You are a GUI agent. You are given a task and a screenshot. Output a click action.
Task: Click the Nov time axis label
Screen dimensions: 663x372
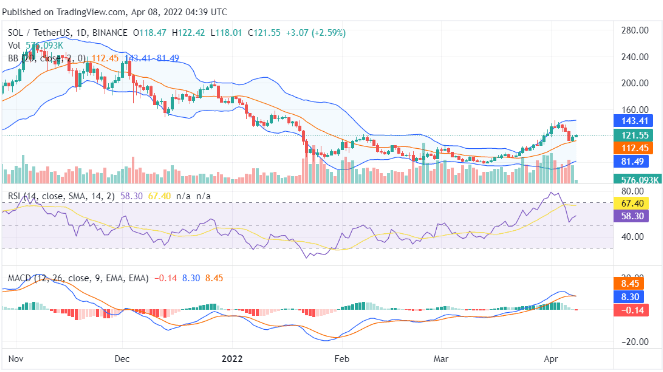(x=16, y=359)
